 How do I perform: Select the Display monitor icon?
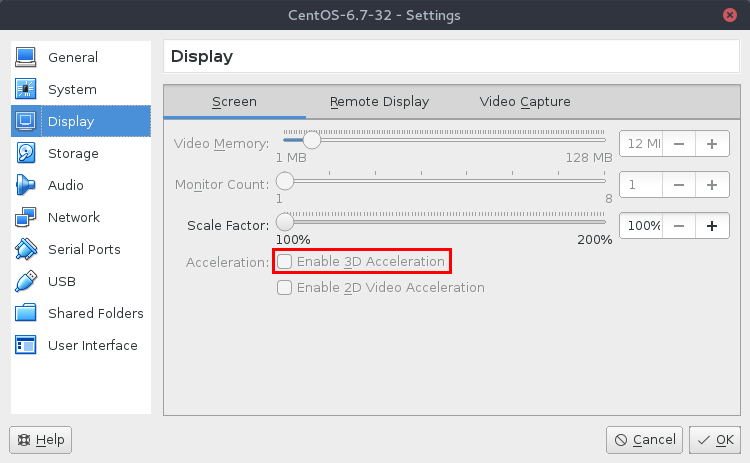[25, 121]
